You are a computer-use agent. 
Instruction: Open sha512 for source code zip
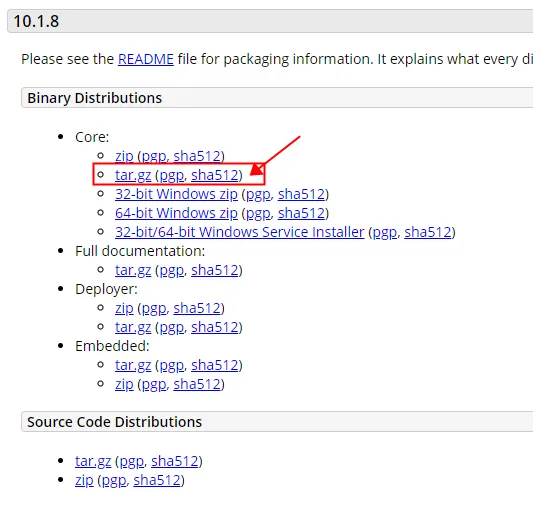[157, 481]
